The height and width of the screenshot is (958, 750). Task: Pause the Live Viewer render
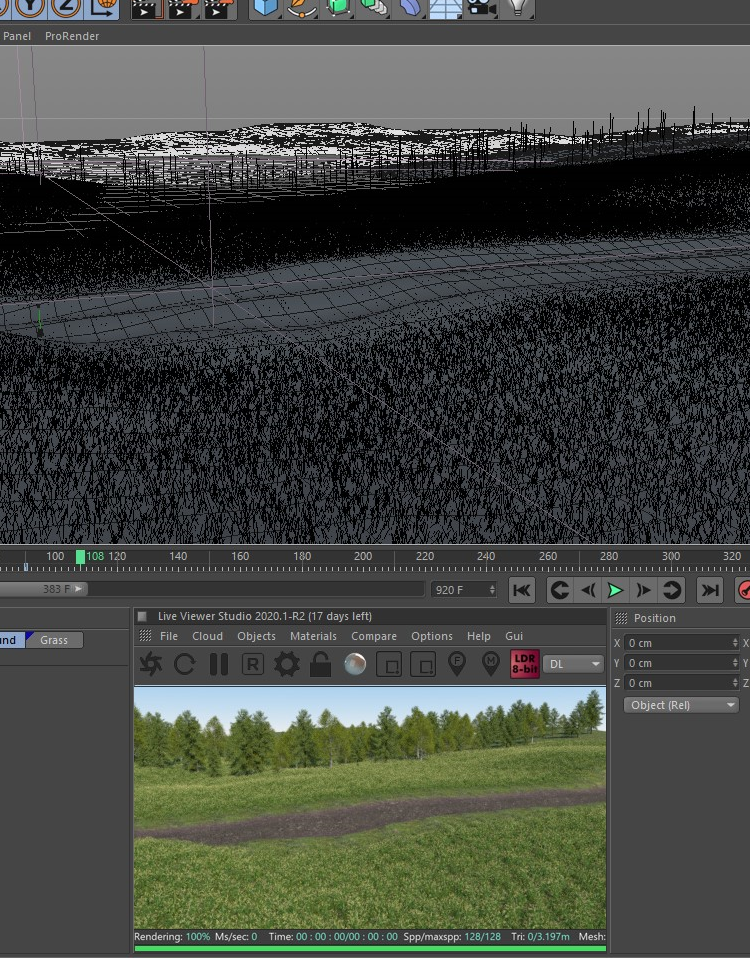point(219,664)
